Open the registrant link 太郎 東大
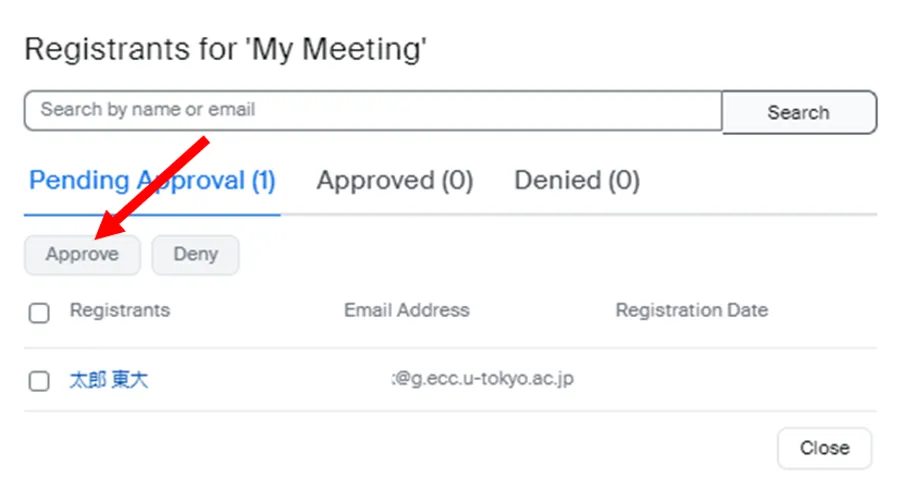This screenshot has height=502, width=904. (x=108, y=380)
